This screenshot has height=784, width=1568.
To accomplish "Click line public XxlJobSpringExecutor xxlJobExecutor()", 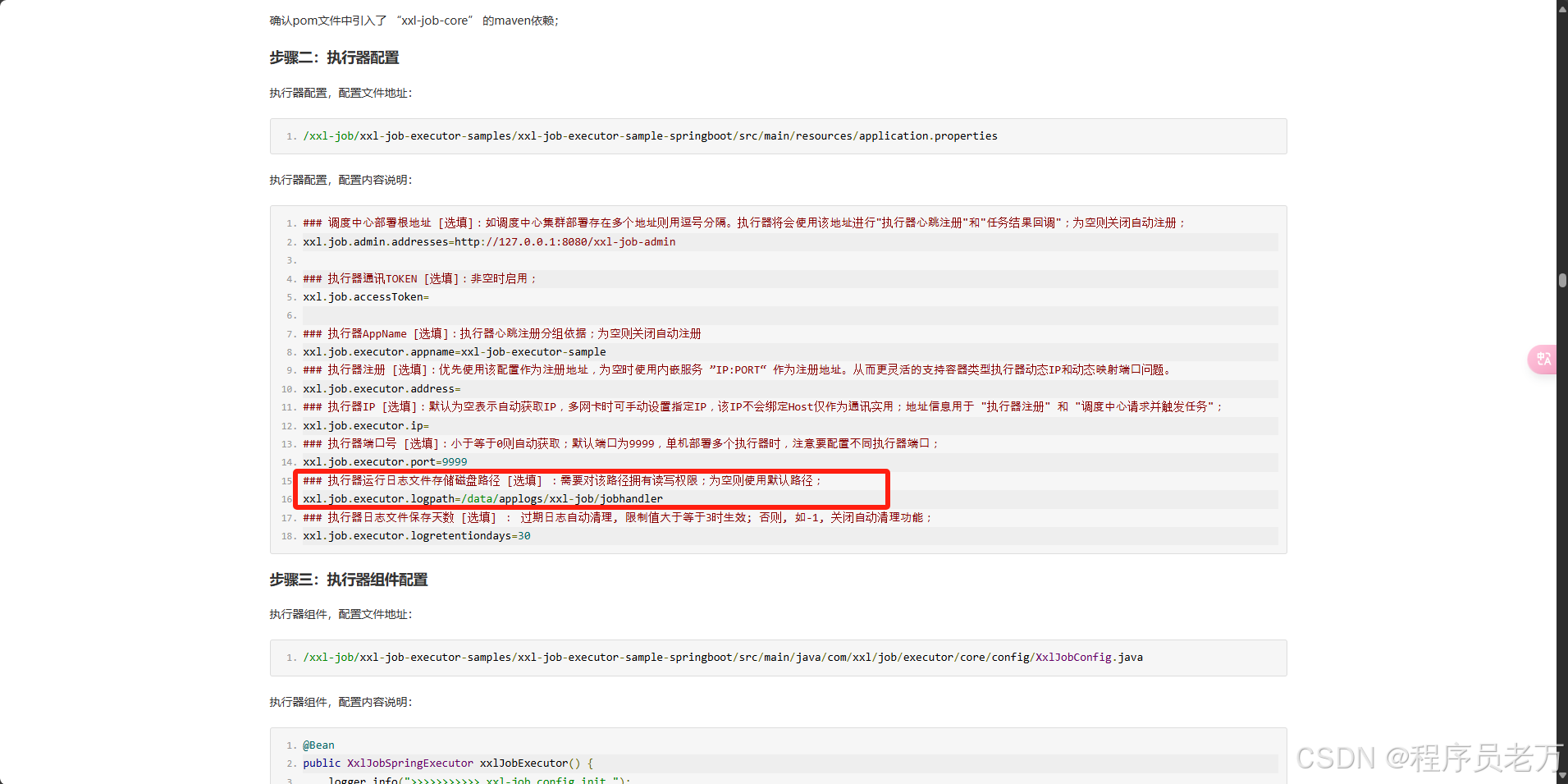I will tap(448, 763).
